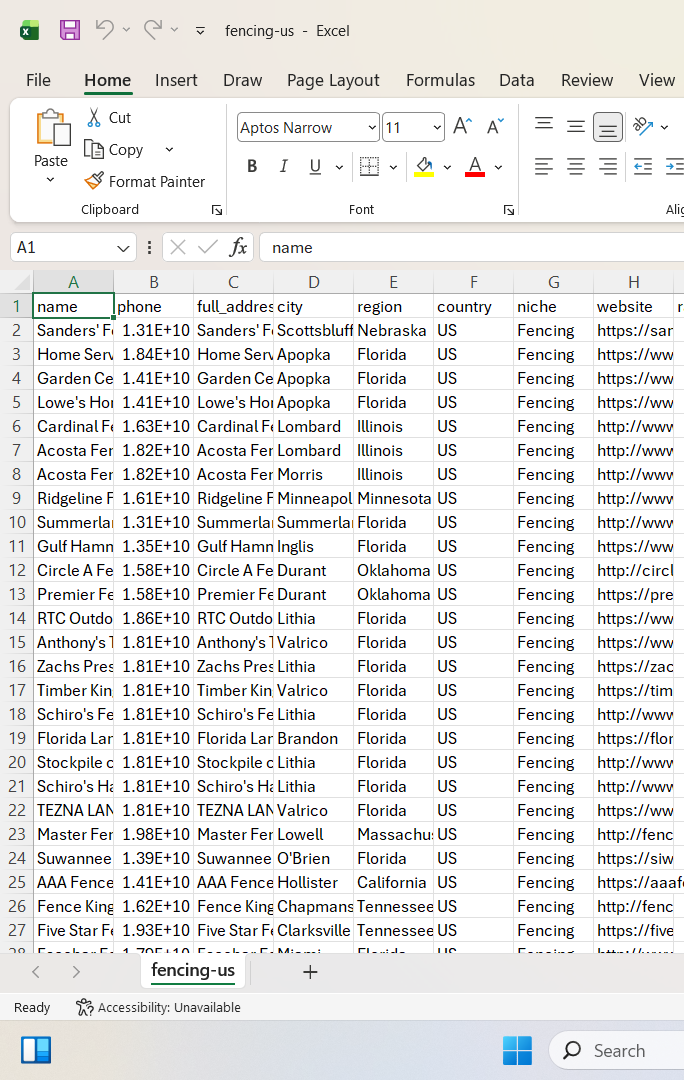
Task: Apply the red font color
Action: click(x=475, y=167)
